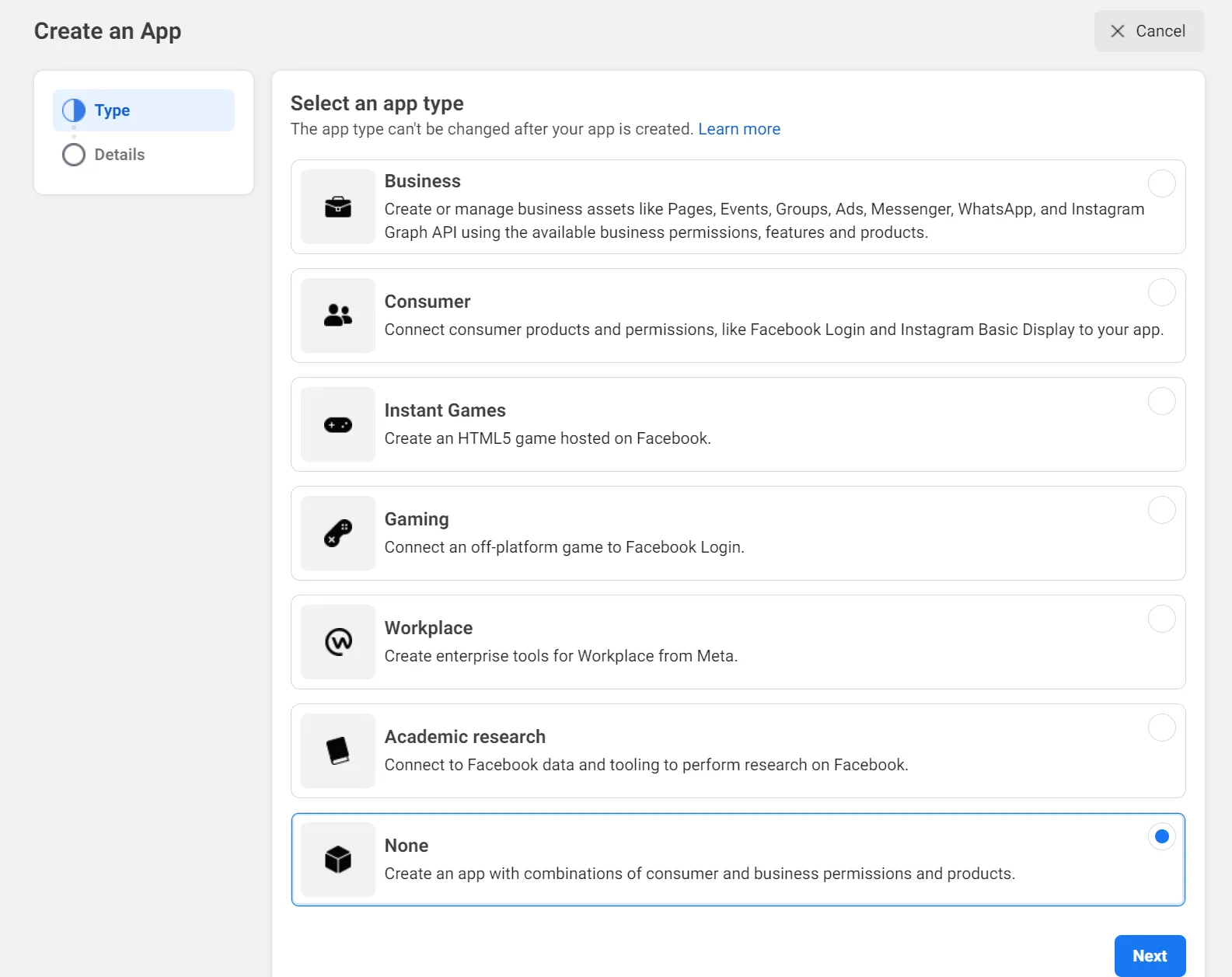This screenshot has width=1232, height=977.
Task: Cancel app creation
Action: (1149, 31)
